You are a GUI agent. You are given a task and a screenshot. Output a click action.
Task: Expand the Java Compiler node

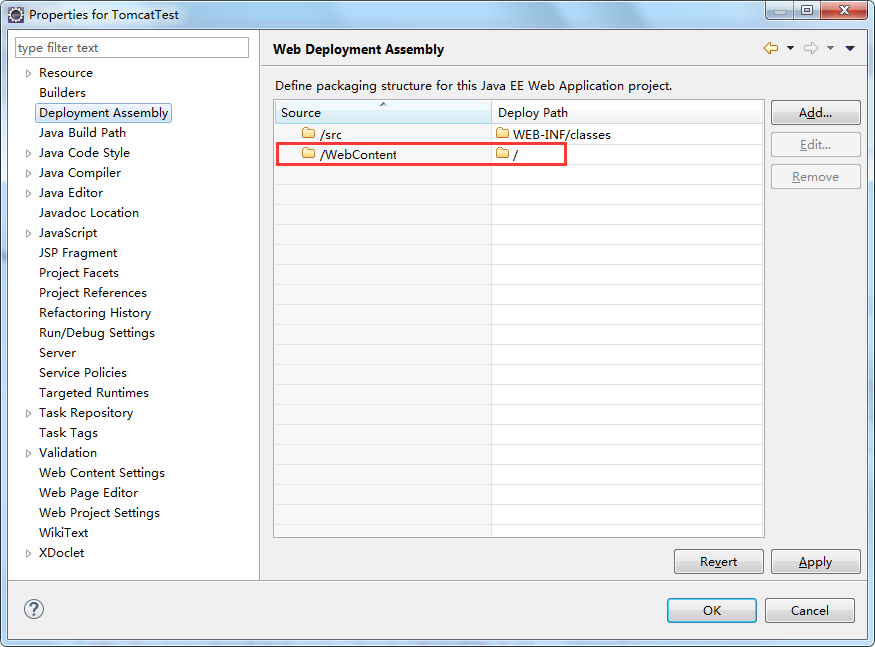coord(28,173)
